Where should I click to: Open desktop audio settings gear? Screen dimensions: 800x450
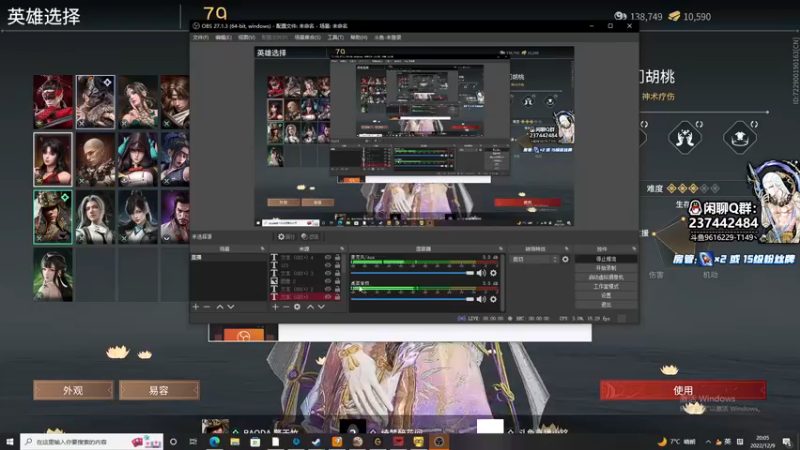coord(493,299)
